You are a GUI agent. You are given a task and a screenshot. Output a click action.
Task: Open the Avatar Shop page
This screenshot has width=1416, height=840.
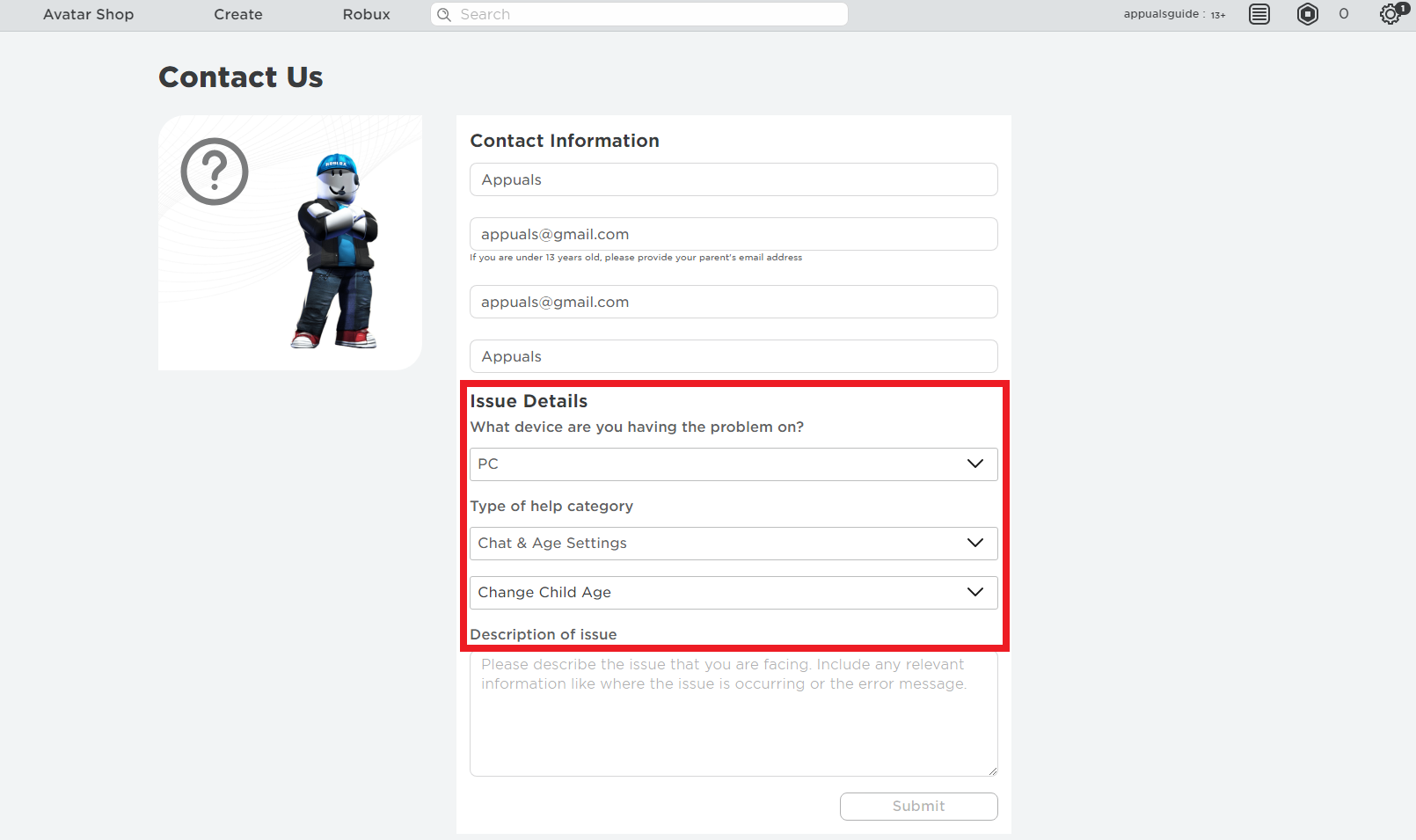pos(88,14)
